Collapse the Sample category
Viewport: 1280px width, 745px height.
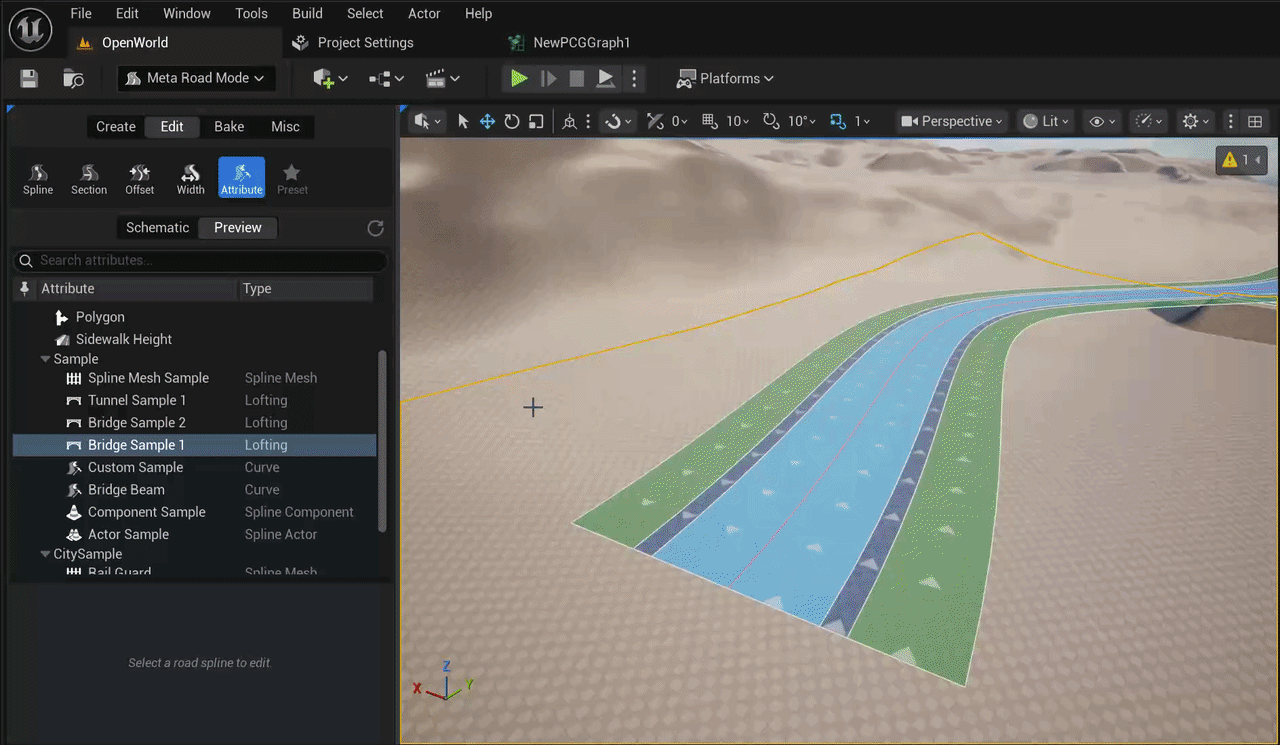point(46,359)
